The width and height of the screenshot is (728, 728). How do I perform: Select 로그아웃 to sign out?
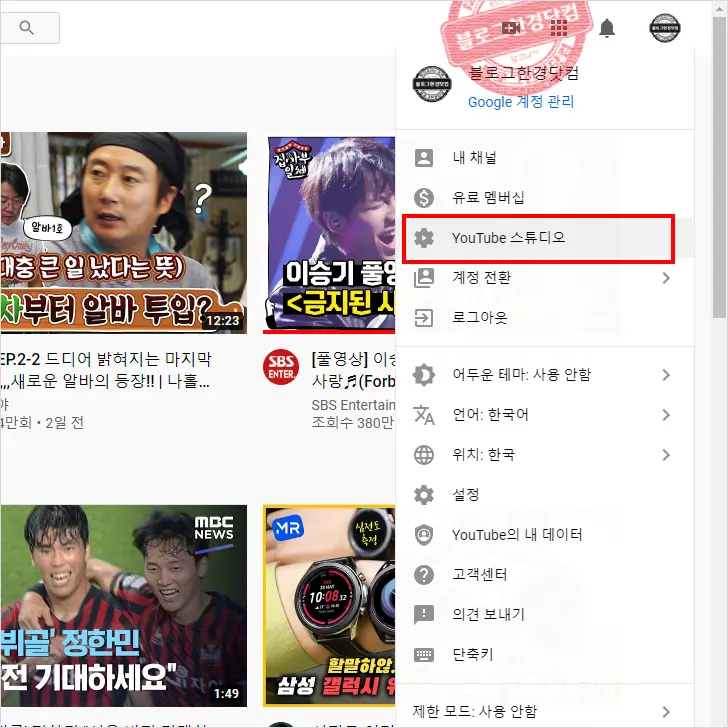point(545,318)
